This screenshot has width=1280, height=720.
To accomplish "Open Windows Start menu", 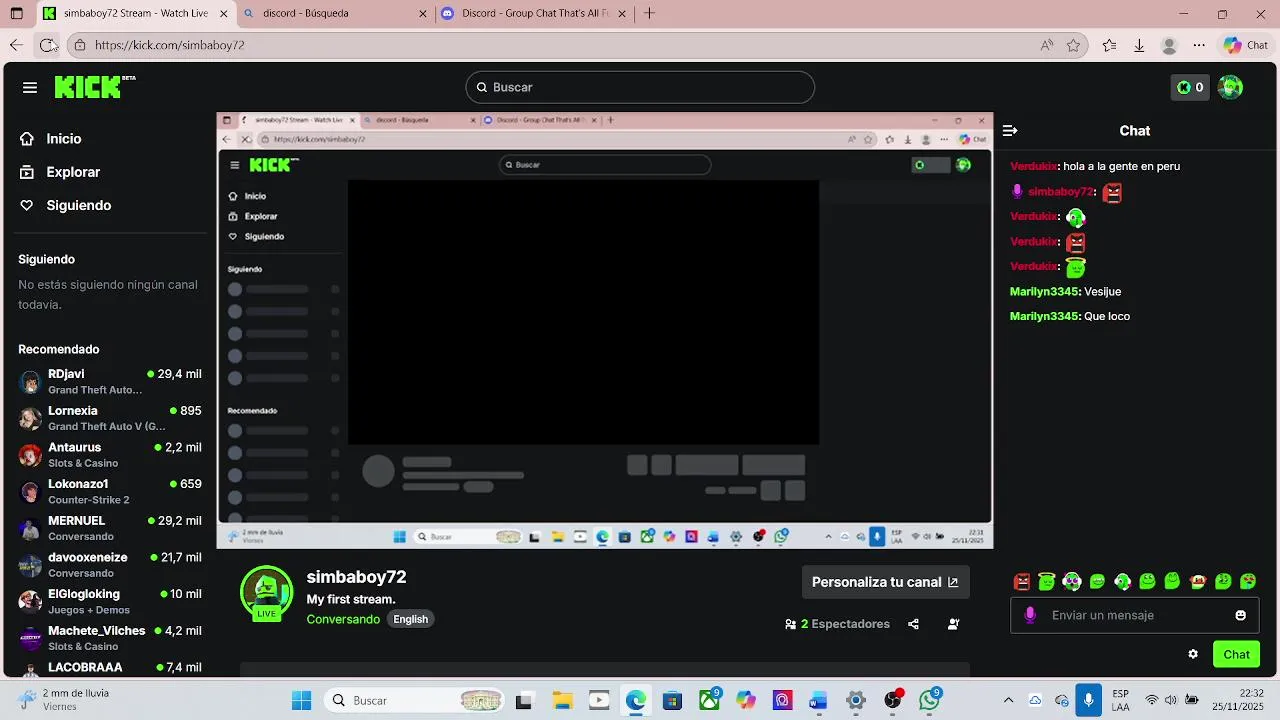I will click(x=301, y=701).
